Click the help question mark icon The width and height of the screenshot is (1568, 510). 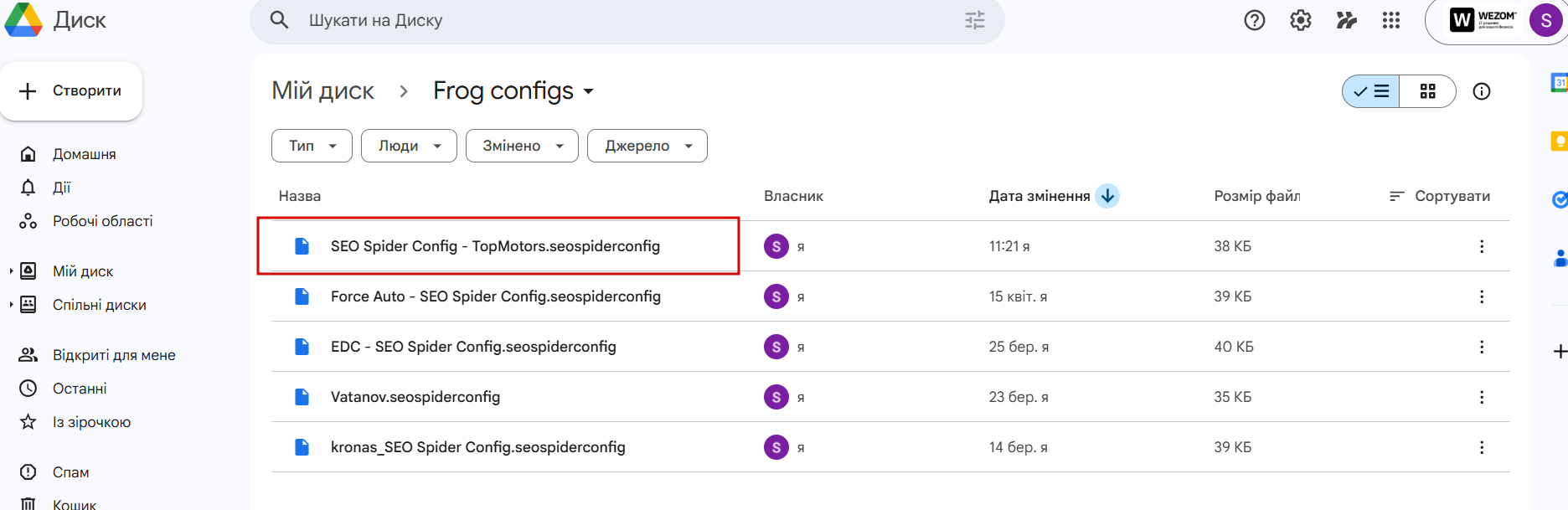point(1254,20)
